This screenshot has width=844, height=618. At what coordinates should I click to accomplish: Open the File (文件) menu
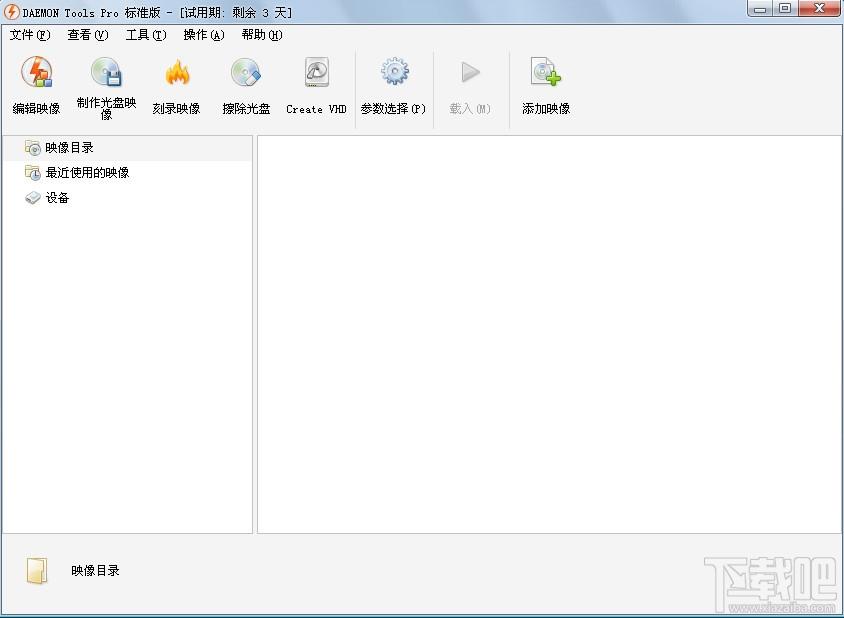pos(29,35)
